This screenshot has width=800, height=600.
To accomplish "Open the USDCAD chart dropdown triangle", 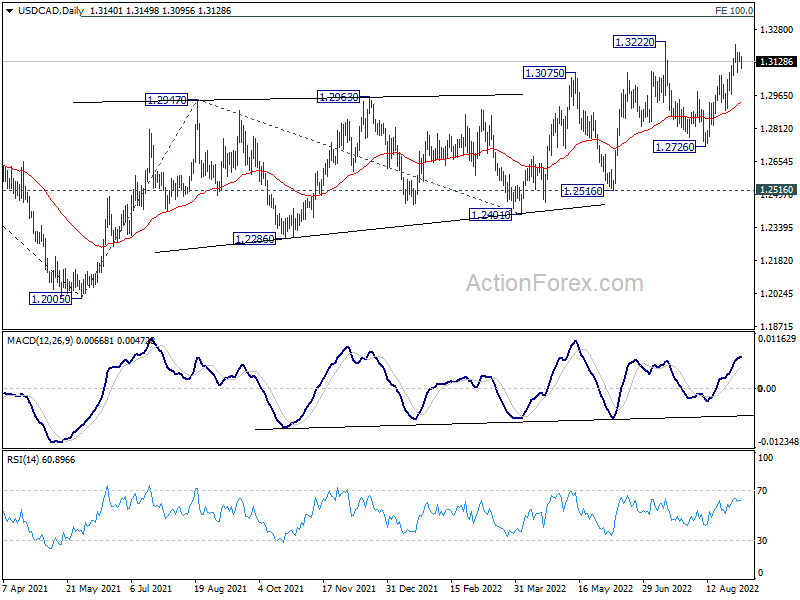I will pyautogui.click(x=9, y=11).
